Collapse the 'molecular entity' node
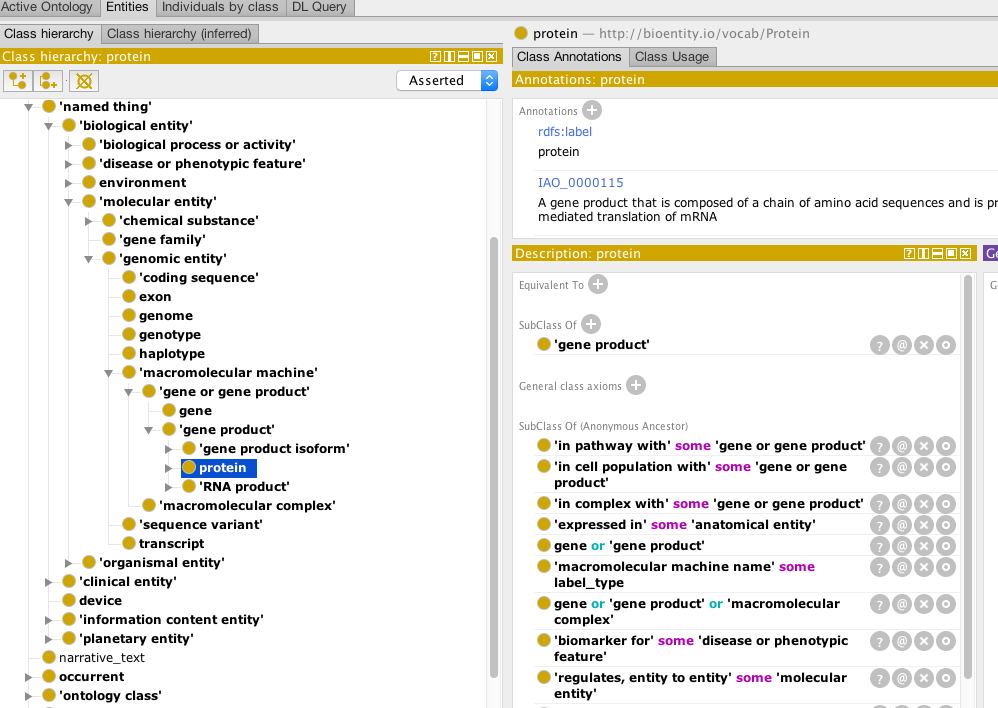The width and height of the screenshot is (998, 708). coord(69,202)
